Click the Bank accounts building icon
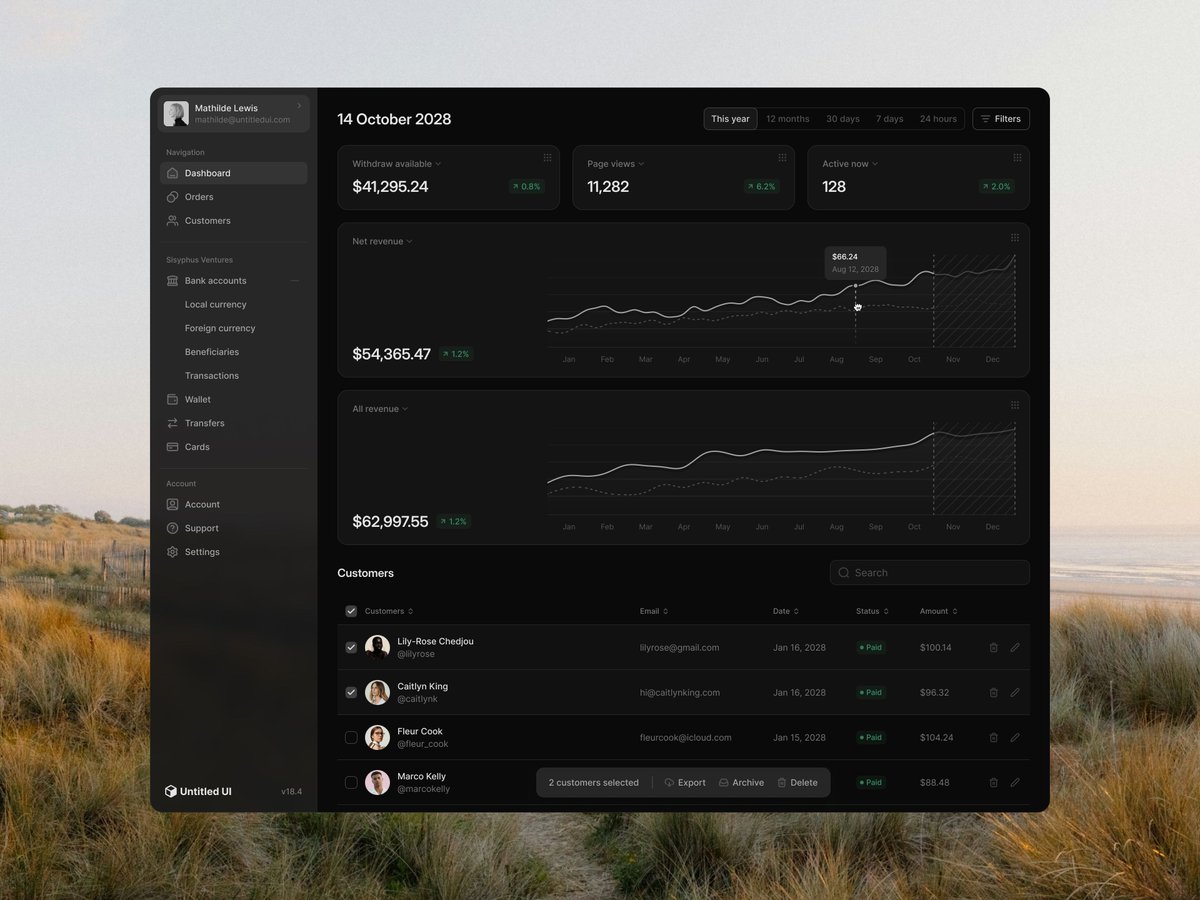The image size is (1200, 900). 173,281
